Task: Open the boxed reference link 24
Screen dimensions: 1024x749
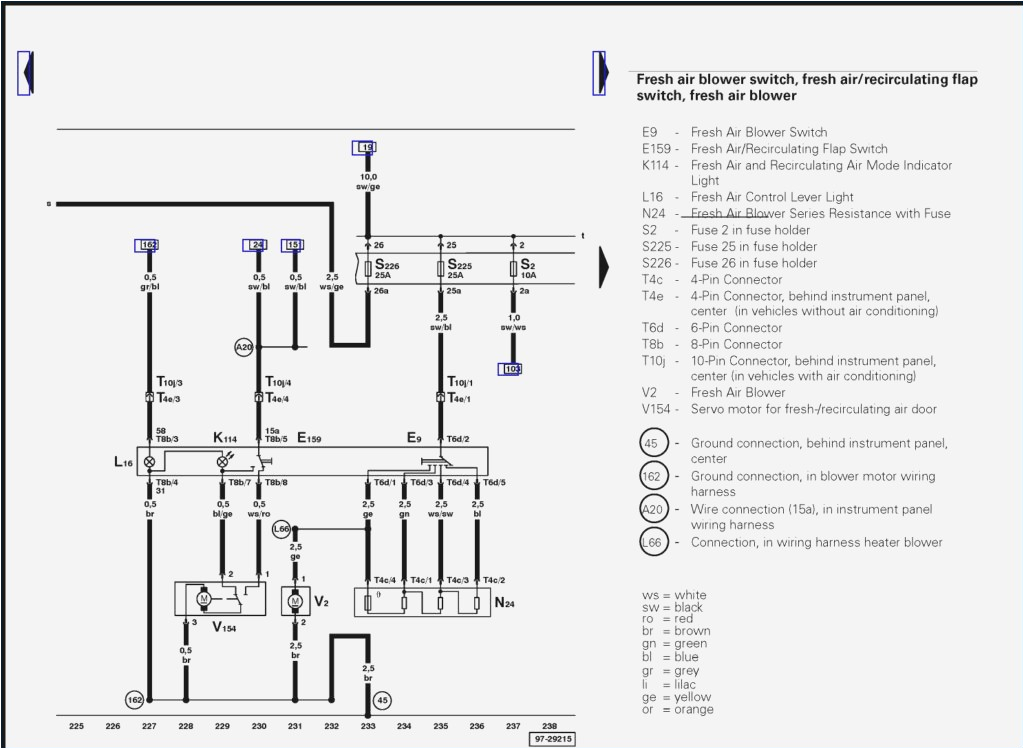Action: [x=257, y=245]
